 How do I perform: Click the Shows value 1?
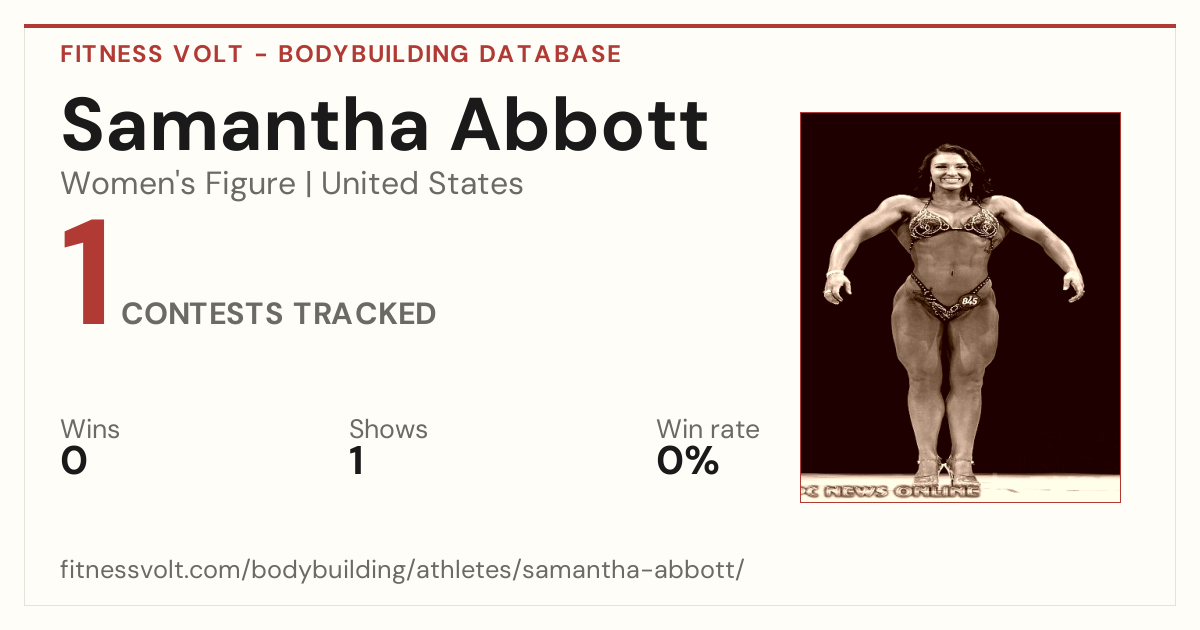pos(356,461)
